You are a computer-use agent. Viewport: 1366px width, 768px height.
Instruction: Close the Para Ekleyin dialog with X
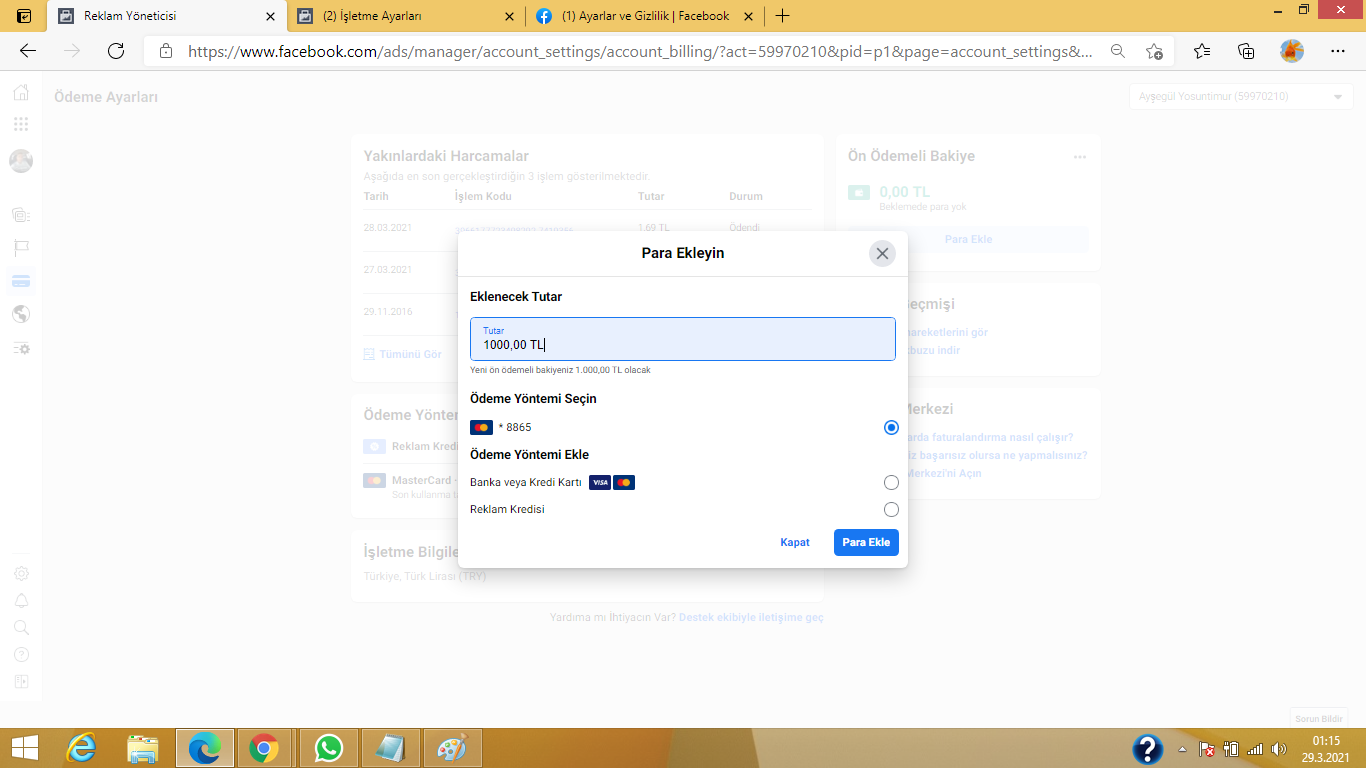[x=882, y=254]
